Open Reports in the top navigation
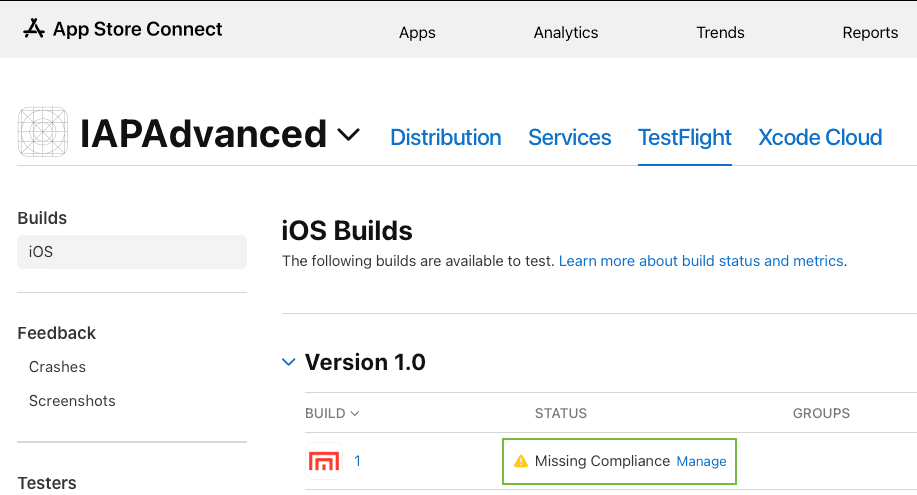The image size is (917, 495). point(870,33)
